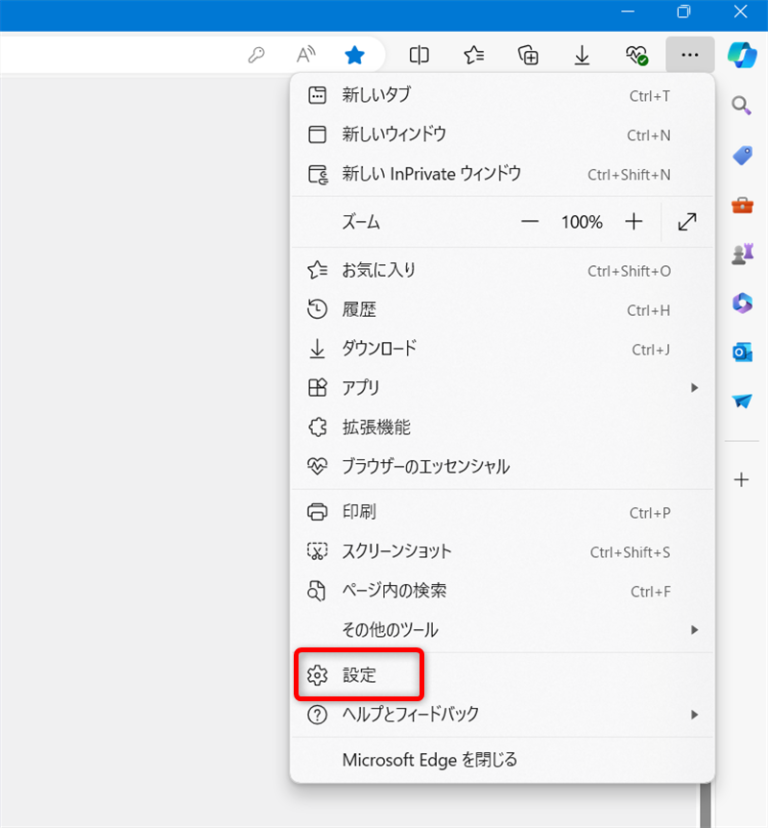Expand the アプリ submenu
This screenshot has height=828, width=768.
tap(502, 388)
